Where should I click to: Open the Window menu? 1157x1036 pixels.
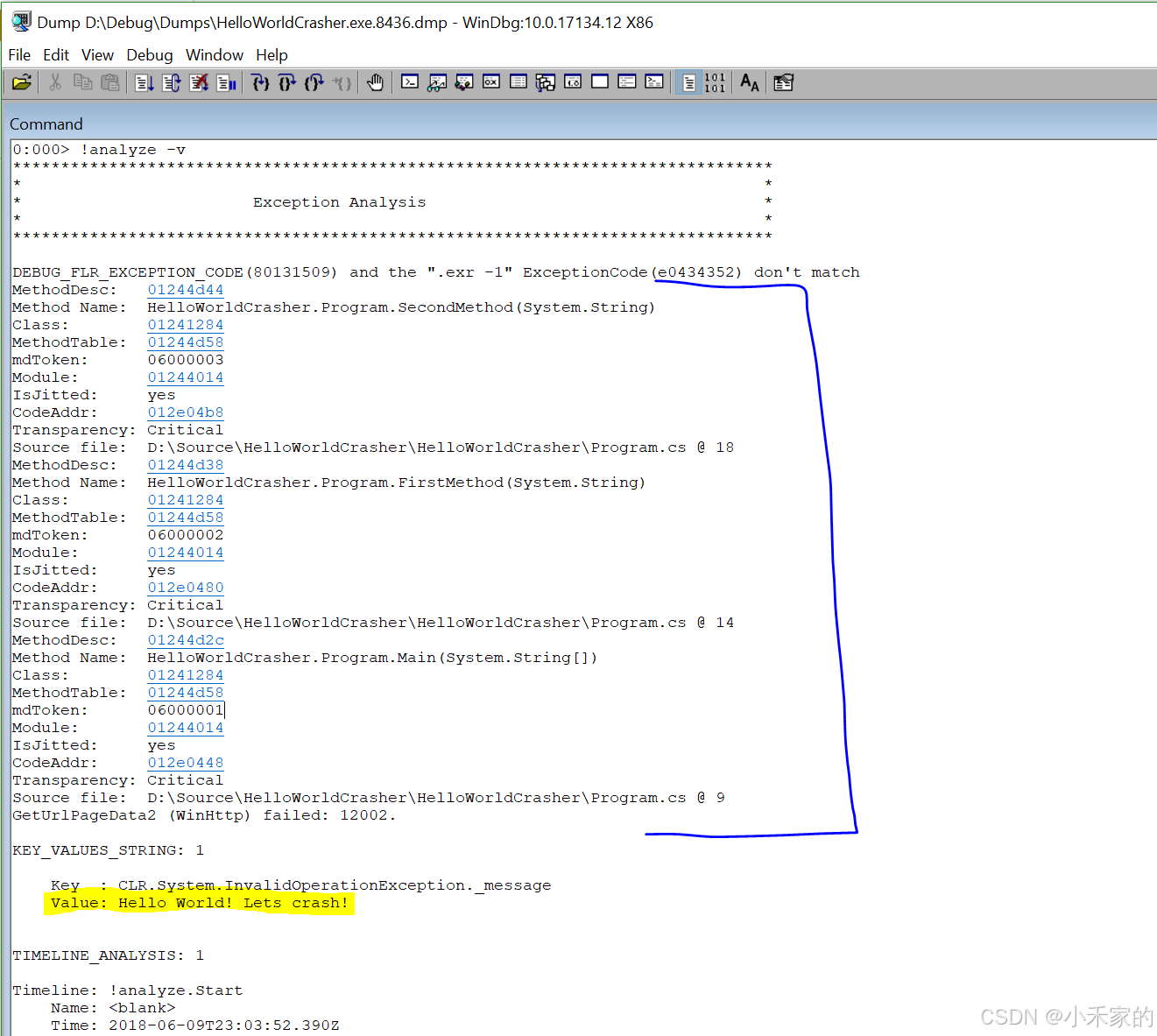pos(215,55)
